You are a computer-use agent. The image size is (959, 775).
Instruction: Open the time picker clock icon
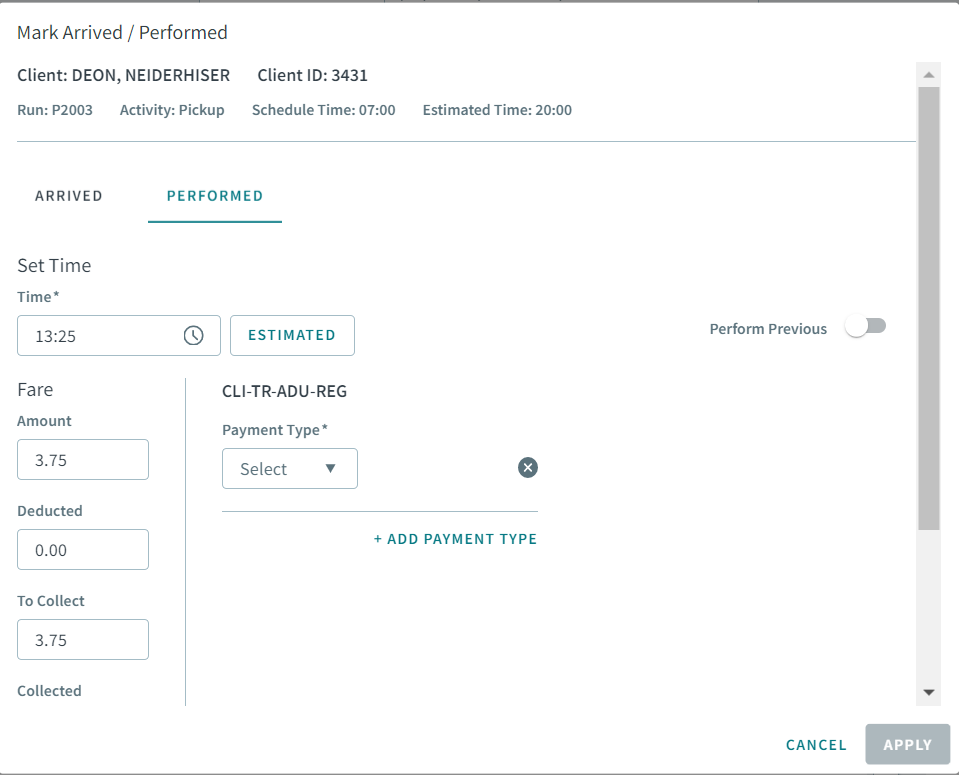coord(192,335)
